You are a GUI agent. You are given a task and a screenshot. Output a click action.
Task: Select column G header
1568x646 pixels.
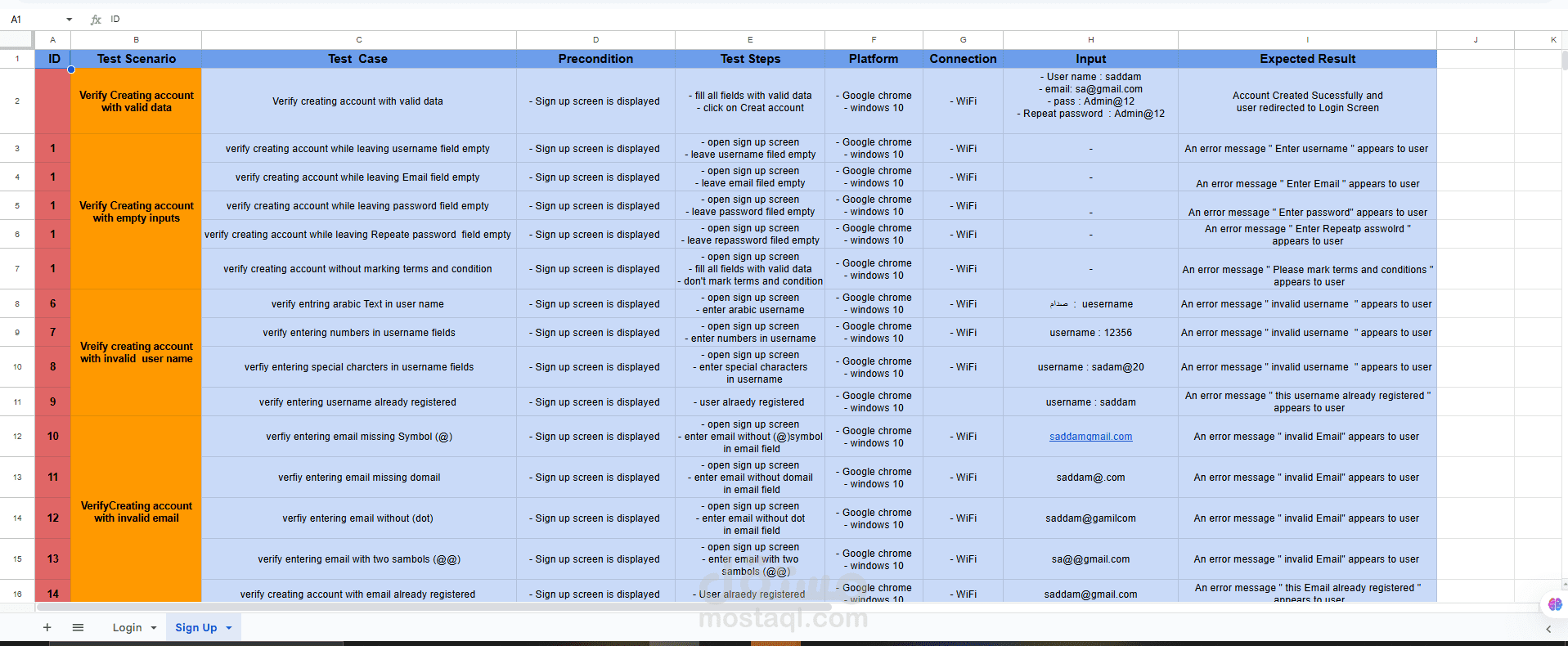click(x=963, y=39)
